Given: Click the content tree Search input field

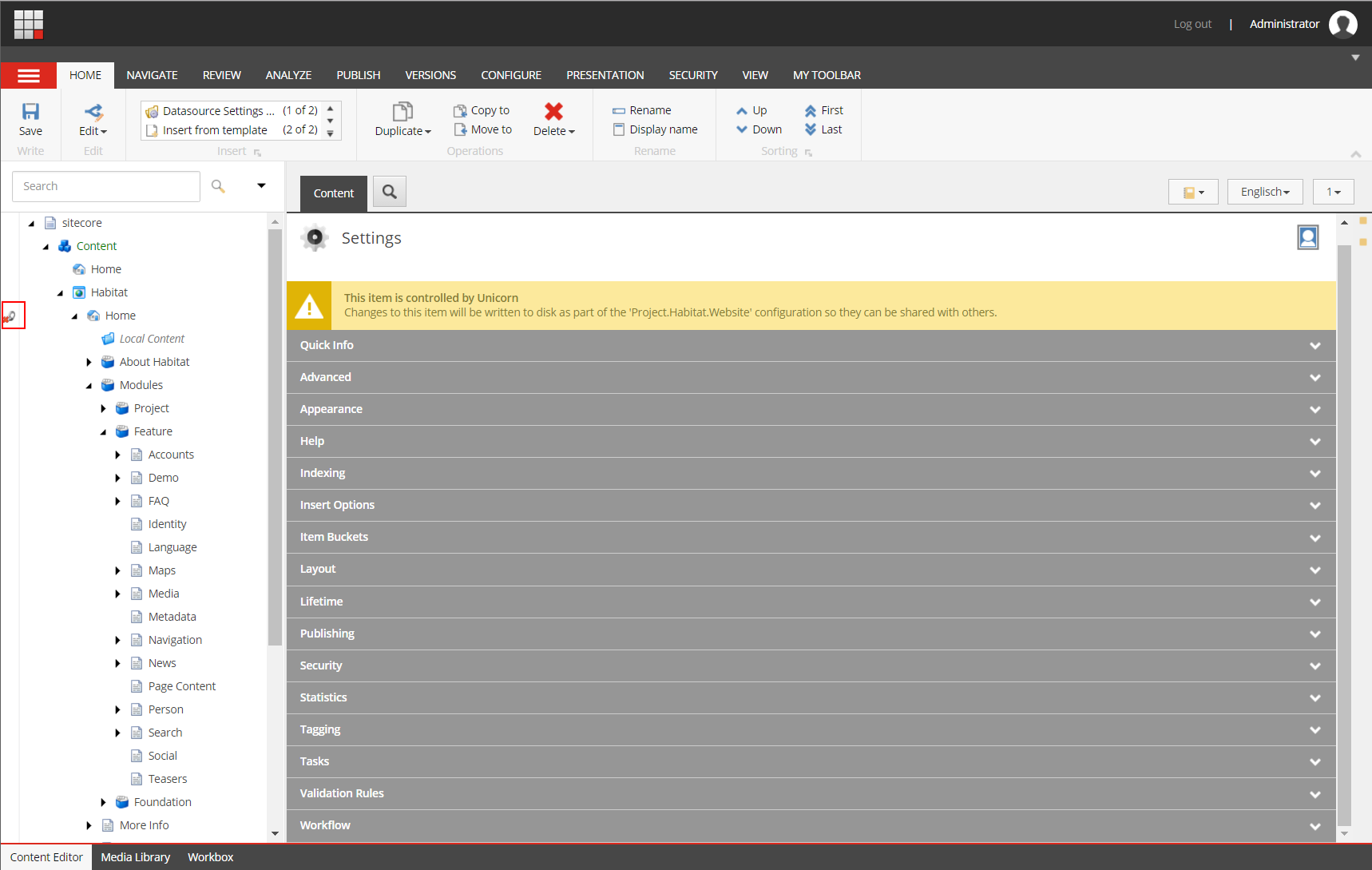Looking at the screenshot, I should click(106, 186).
